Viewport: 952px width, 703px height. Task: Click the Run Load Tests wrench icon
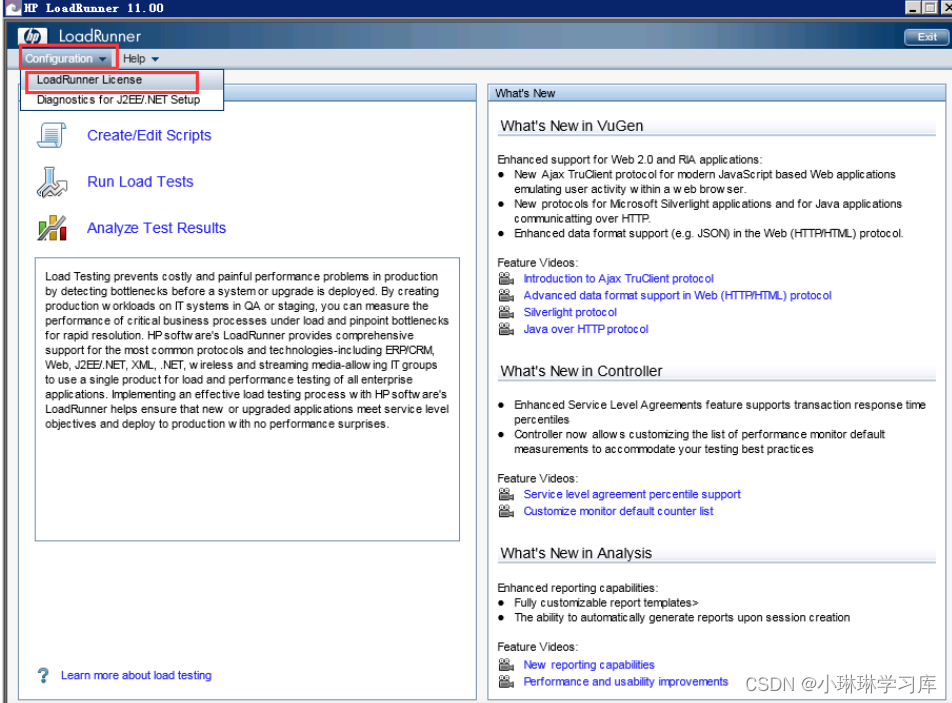coord(51,182)
